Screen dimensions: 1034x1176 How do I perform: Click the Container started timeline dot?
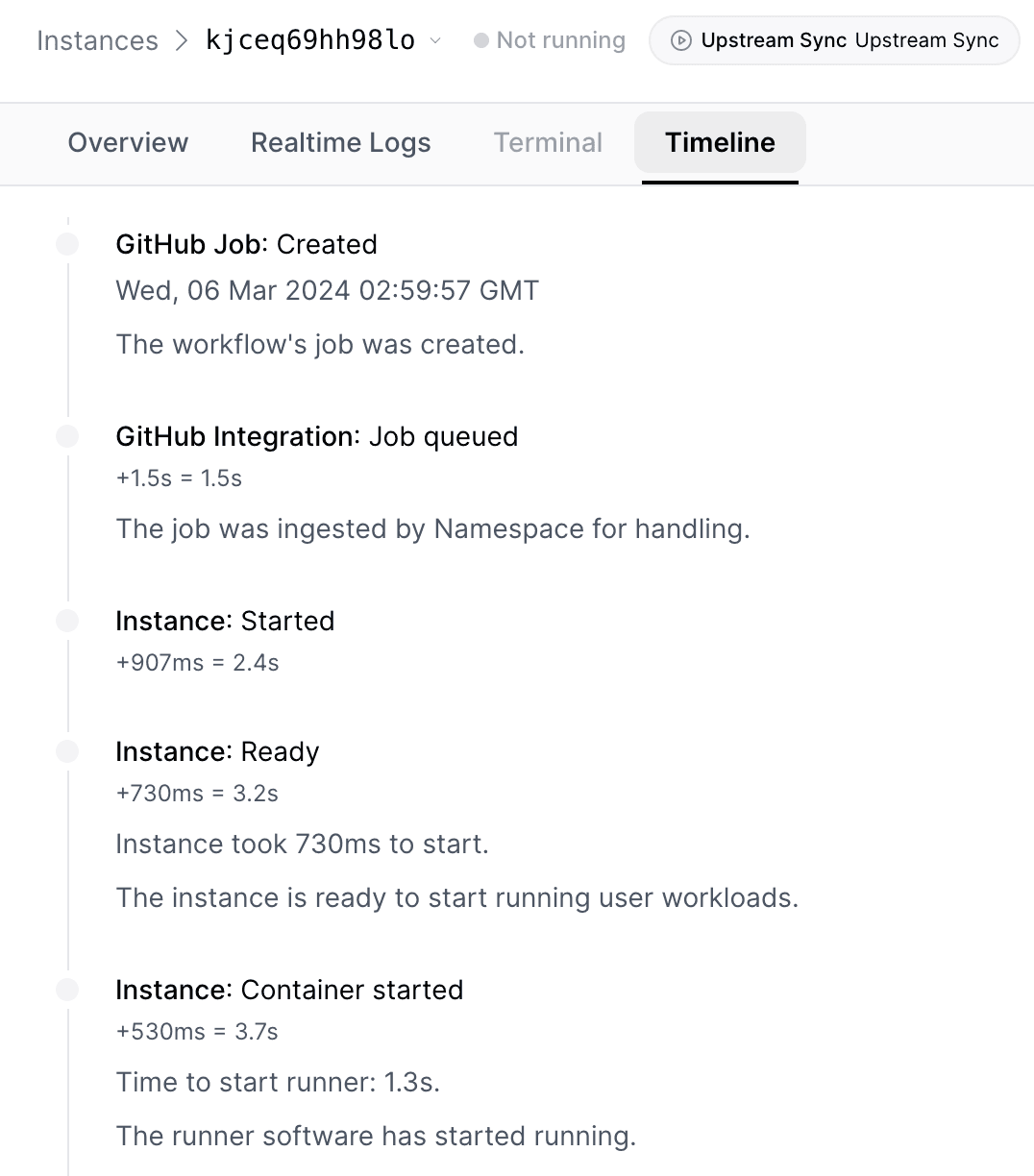click(x=67, y=990)
